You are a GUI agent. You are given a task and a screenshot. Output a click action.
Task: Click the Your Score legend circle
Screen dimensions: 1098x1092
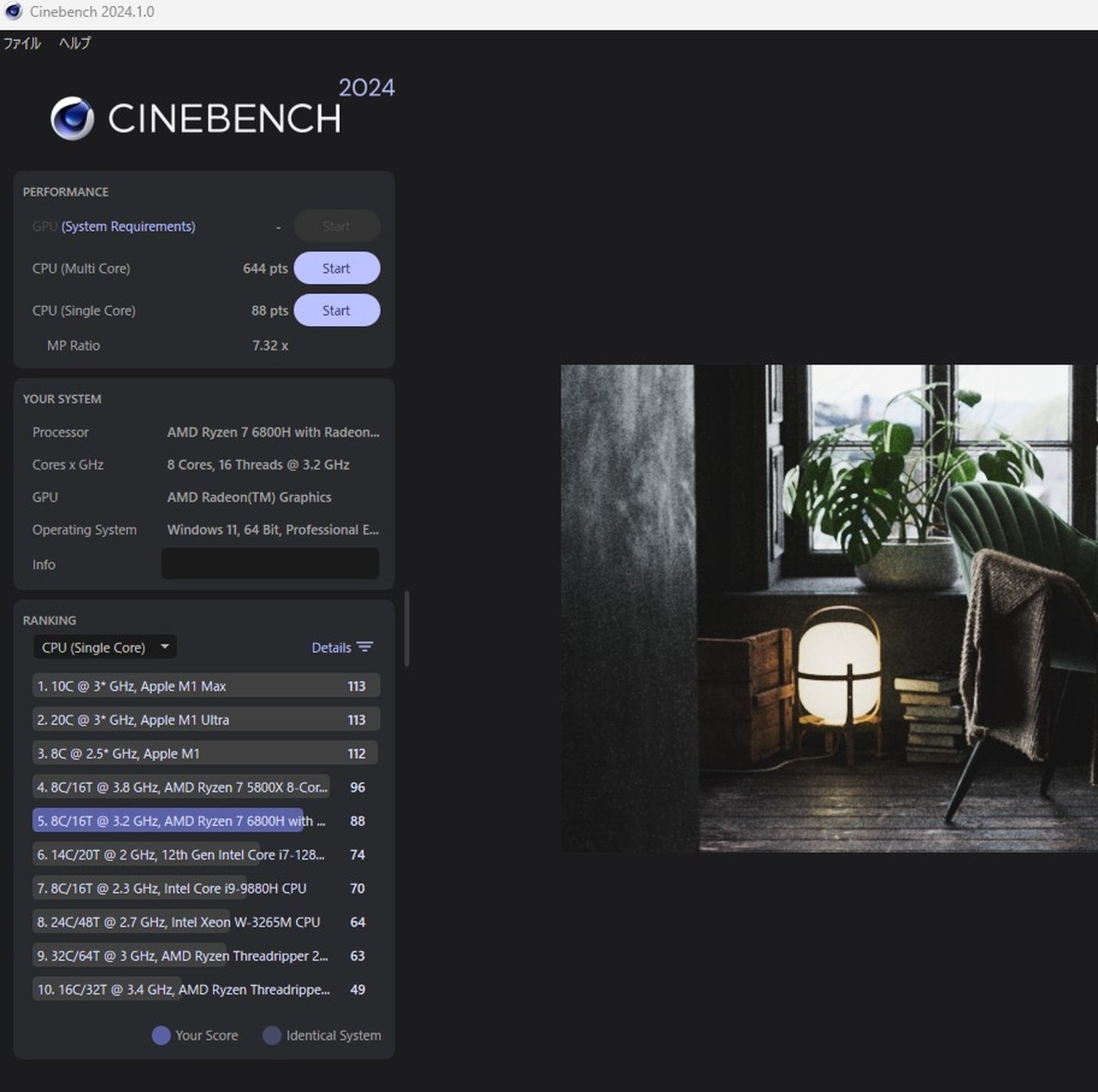(160, 1035)
